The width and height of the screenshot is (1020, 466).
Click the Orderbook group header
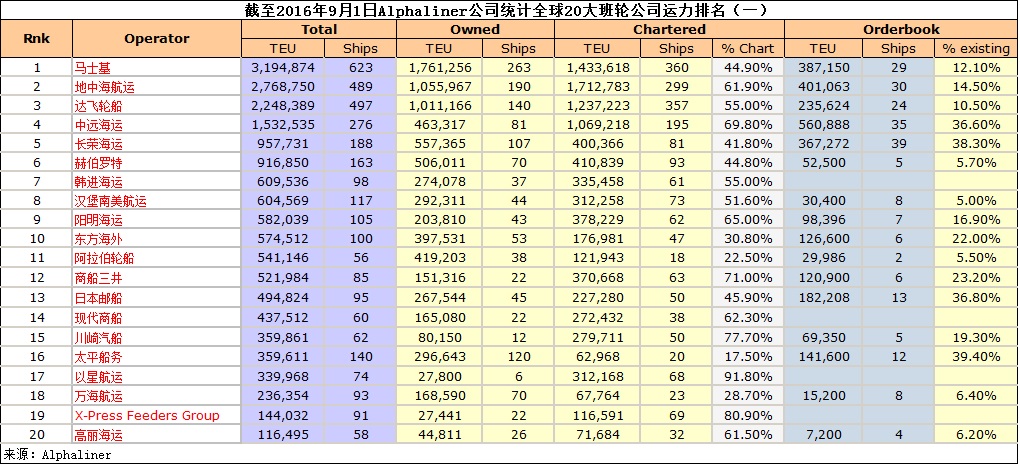click(x=901, y=30)
